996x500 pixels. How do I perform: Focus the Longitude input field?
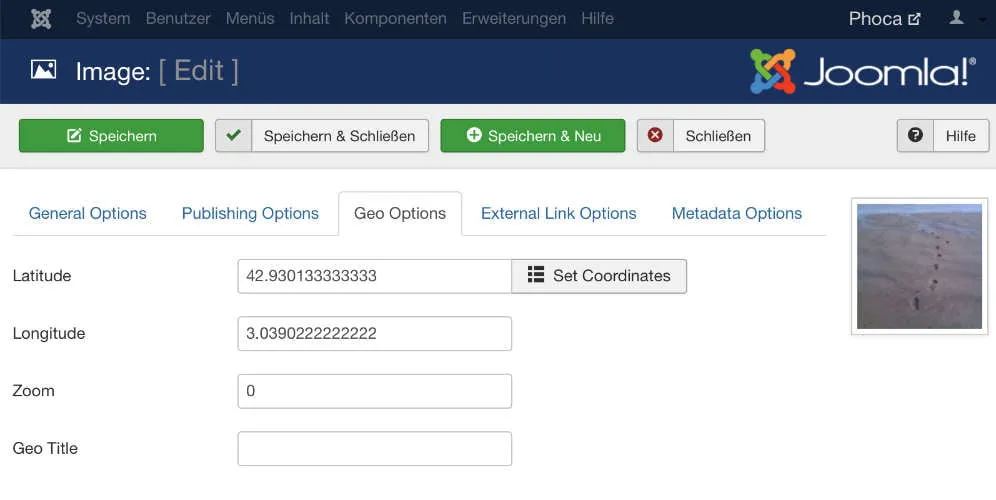[x=375, y=334]
